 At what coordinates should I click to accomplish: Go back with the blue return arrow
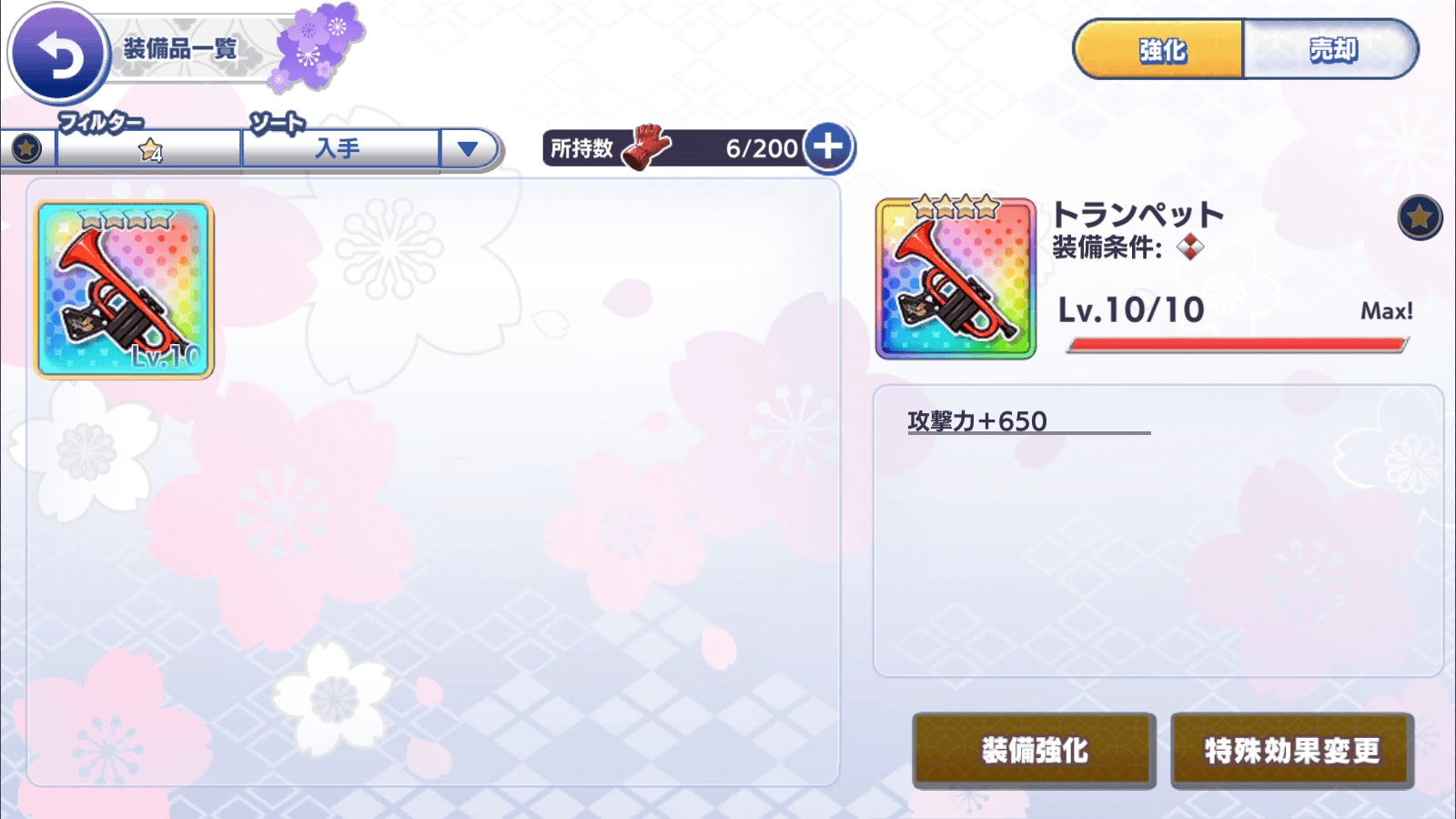coord(58,54)
